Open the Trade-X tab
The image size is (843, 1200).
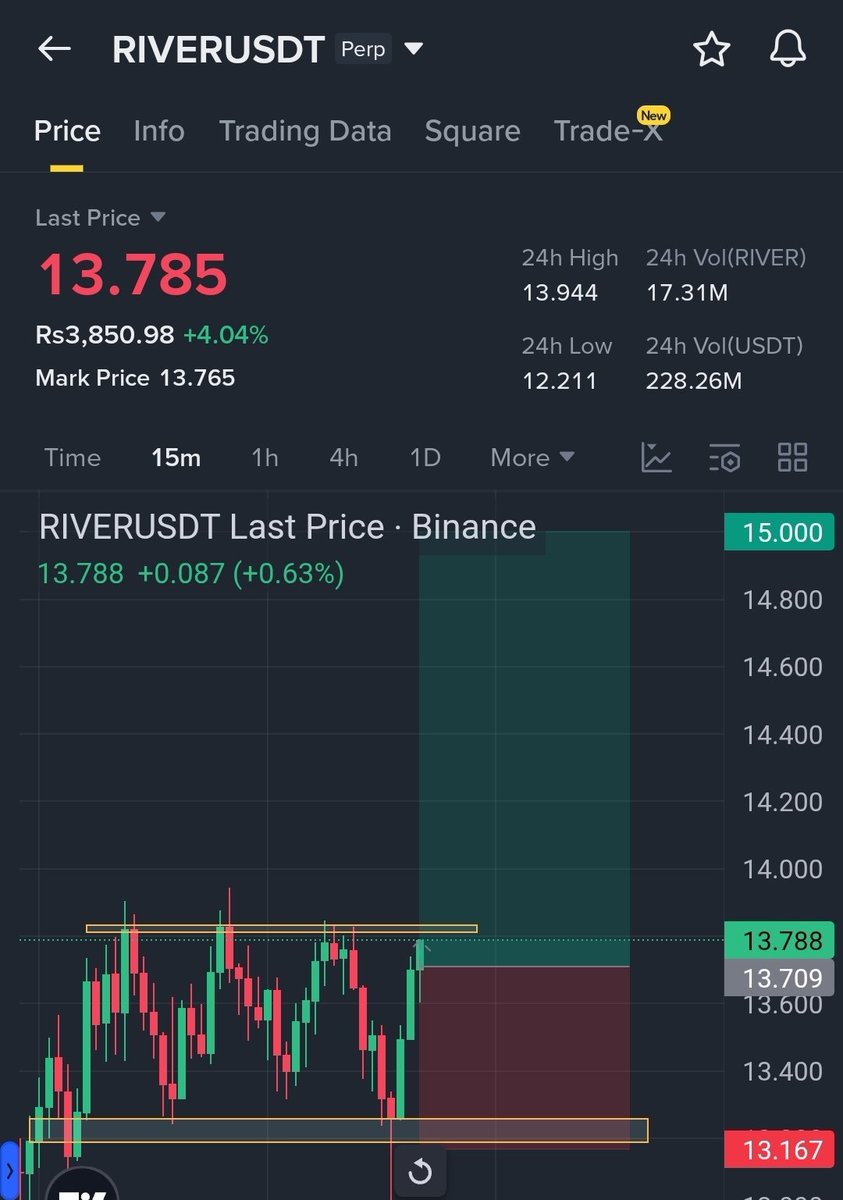click(x=608, y=131)
